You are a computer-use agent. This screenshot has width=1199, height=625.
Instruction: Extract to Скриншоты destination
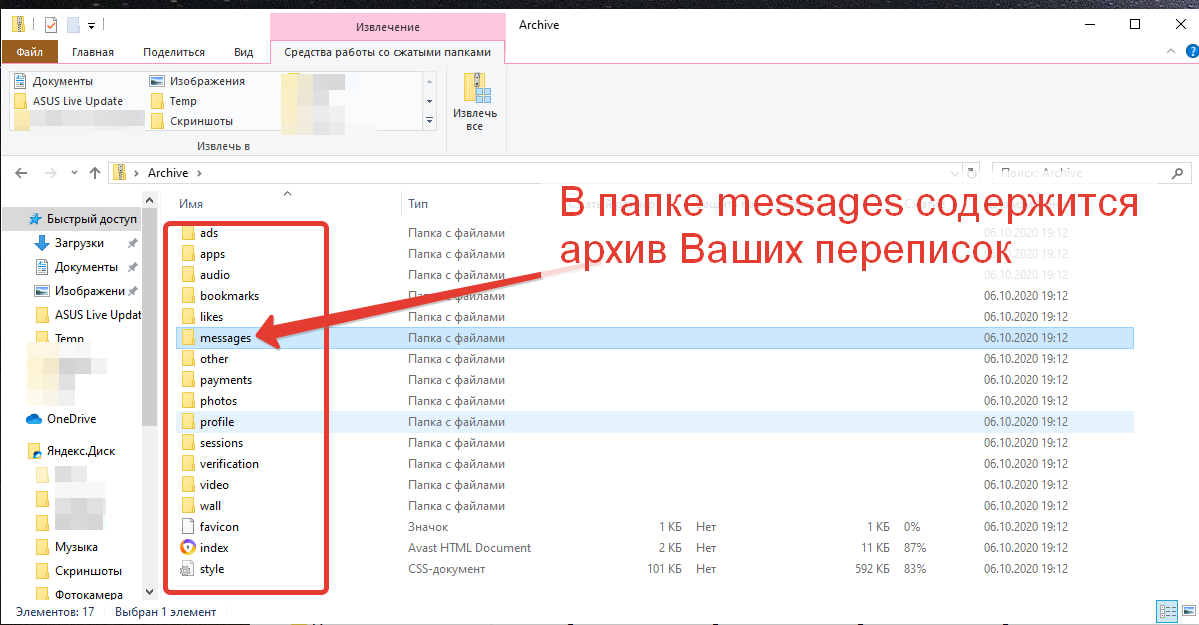pyautogui.click(x=191, y=121)
